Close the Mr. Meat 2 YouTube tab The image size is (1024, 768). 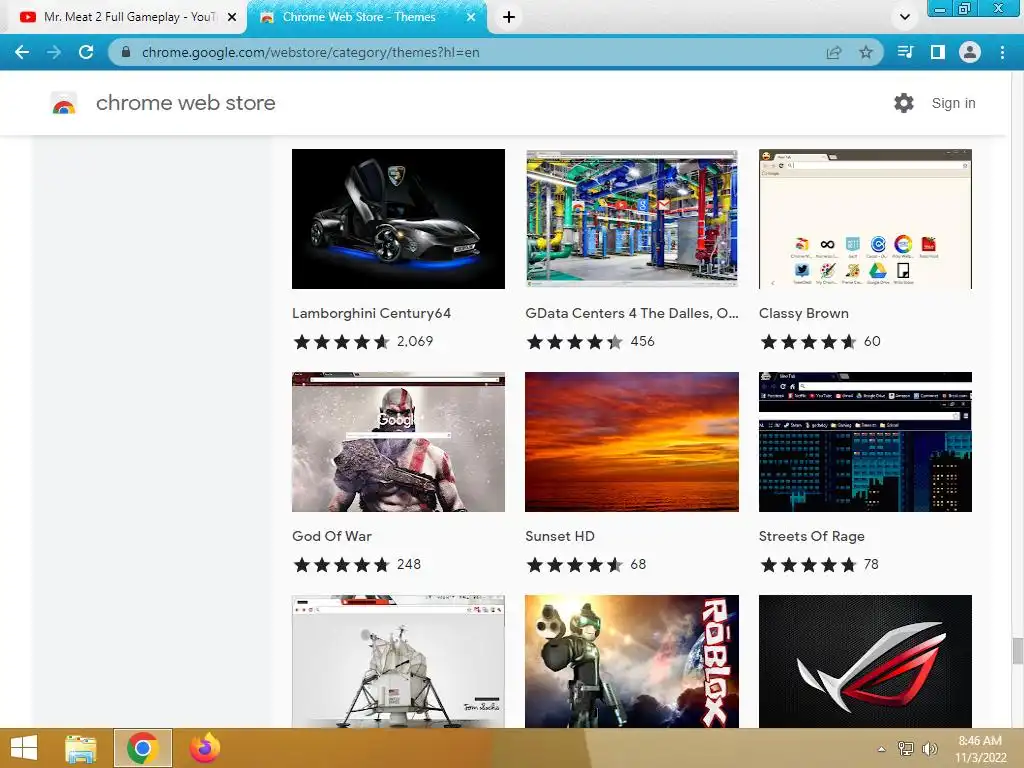[232, 18]
